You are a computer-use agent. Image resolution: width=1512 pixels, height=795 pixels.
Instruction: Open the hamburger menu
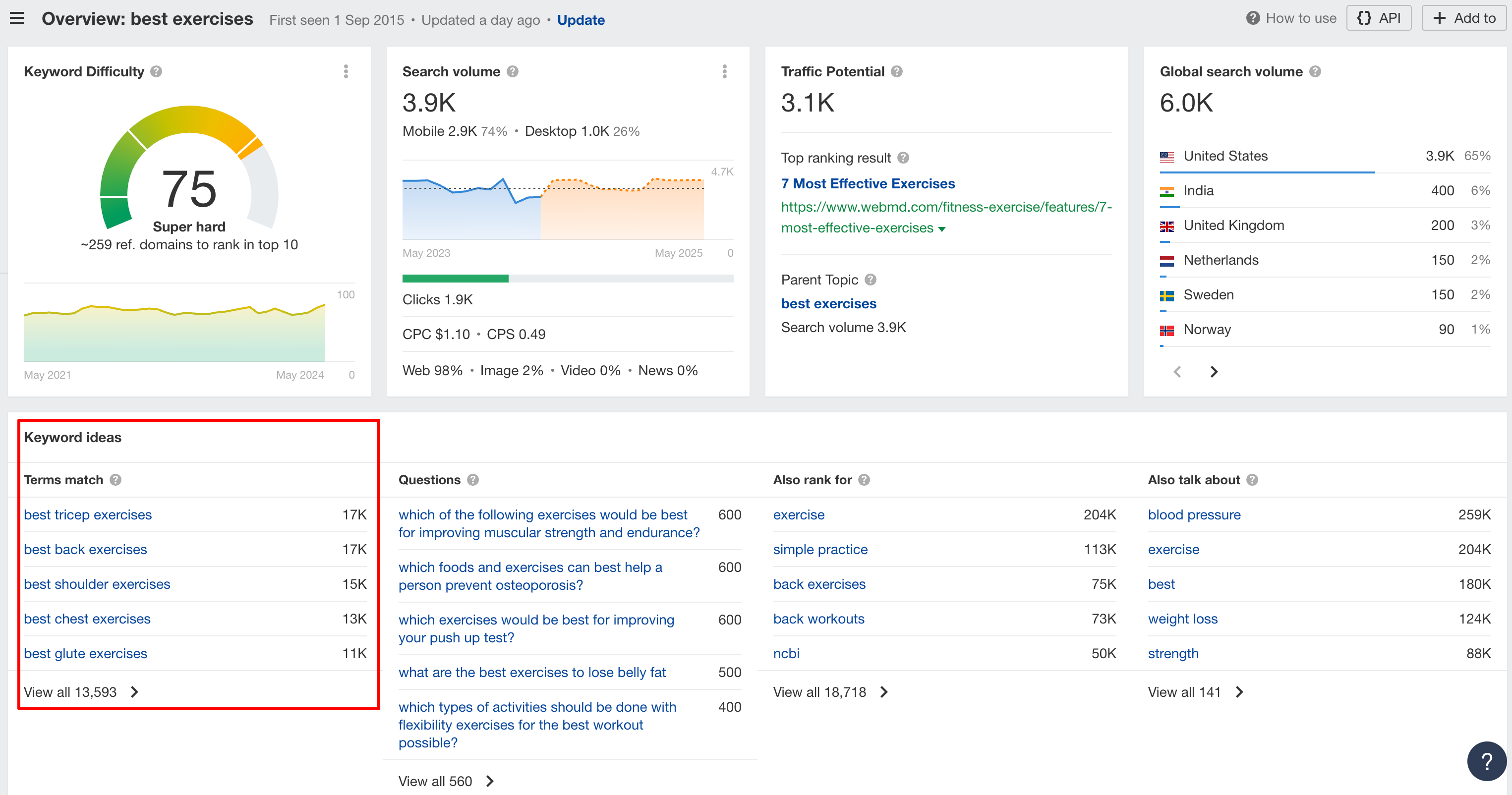[17, 18]
